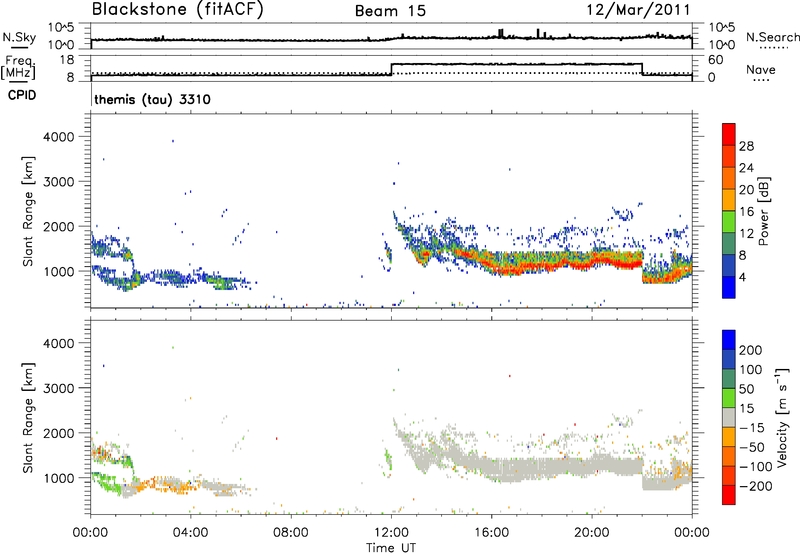Viewport: 800px width, 554px height.
Task: Click the "Nave" legend label
Action: (x=761, y=70)
